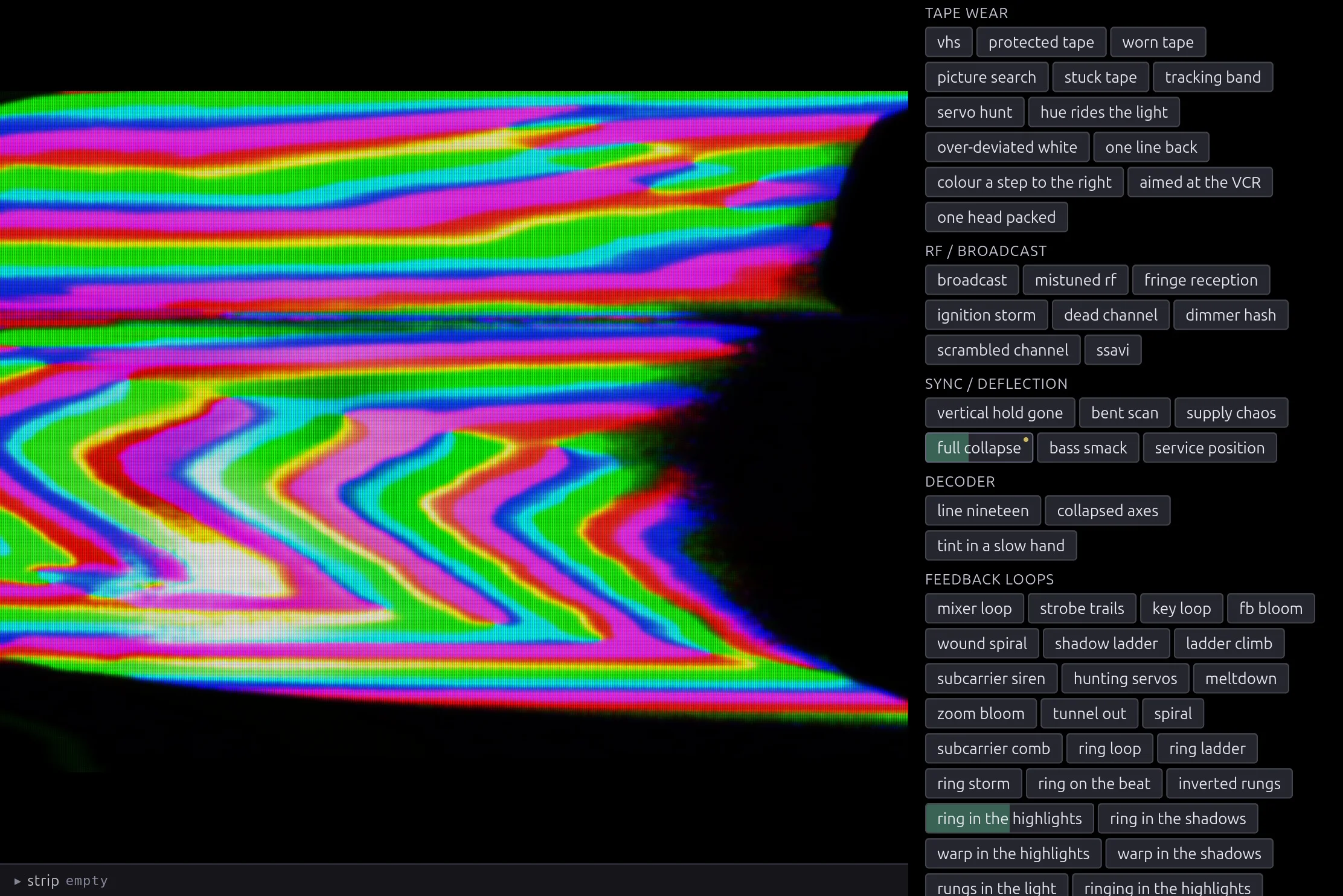Apply the stuck tape preset

[1100, 77]
